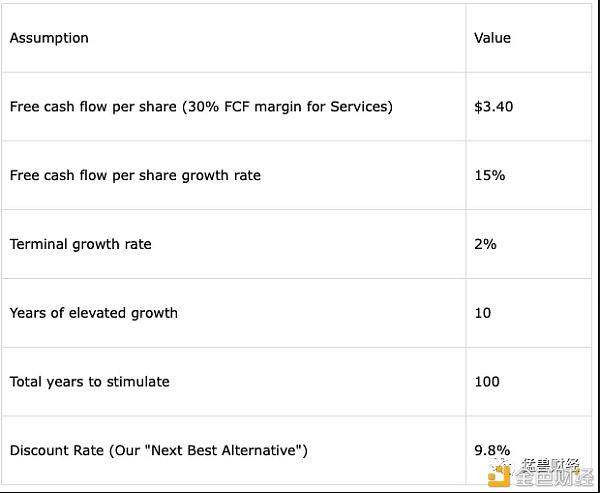This screenshot has width=600, height=493.
Task: Click the $3.40 value cell
Action: coord(494,106)
